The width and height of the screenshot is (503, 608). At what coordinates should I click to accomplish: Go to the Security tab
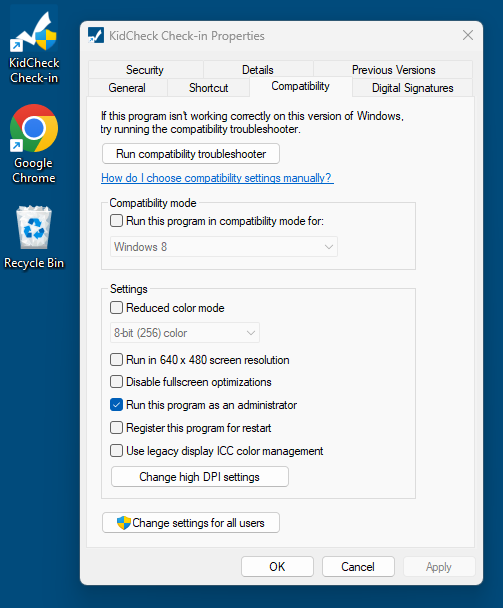click(145, 70)
